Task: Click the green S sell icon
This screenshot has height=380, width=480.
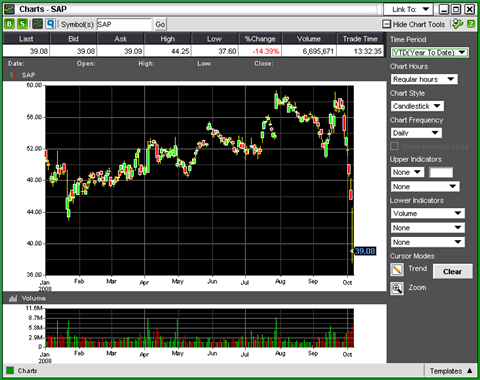Action: [22, 24]
